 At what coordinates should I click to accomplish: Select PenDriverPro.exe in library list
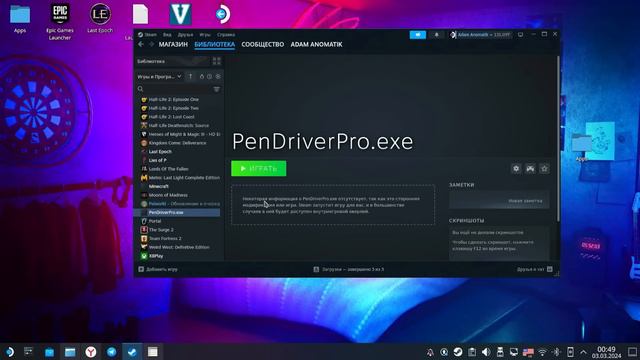[178, 212]
